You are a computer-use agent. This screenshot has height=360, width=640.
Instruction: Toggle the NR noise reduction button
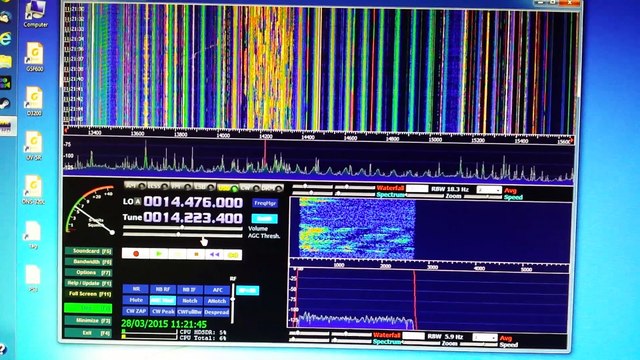pyautogui.click(x=136, y=289)
